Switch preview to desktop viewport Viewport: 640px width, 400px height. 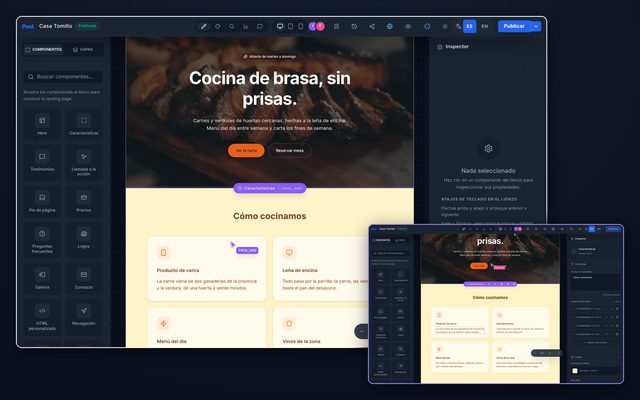pyautogui.click(x=280, y=27)
